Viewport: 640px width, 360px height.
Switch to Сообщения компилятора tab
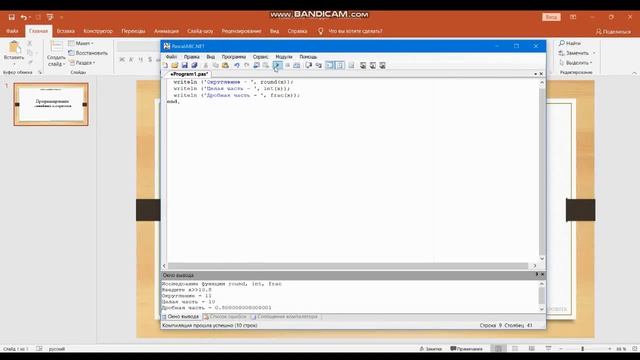(284, 317)
